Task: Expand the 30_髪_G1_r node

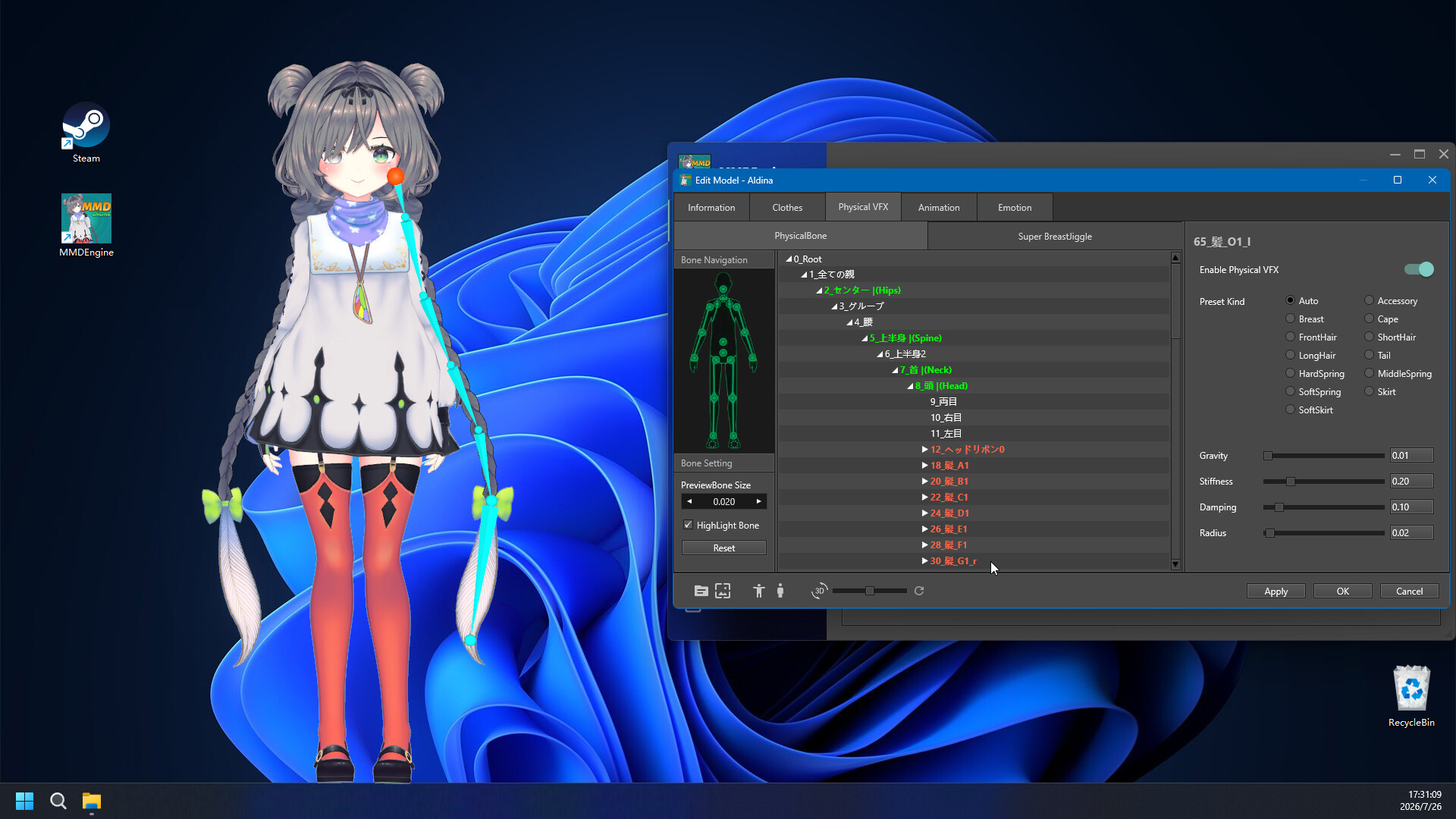Action: pyautogui.click(x=925, y=561)
